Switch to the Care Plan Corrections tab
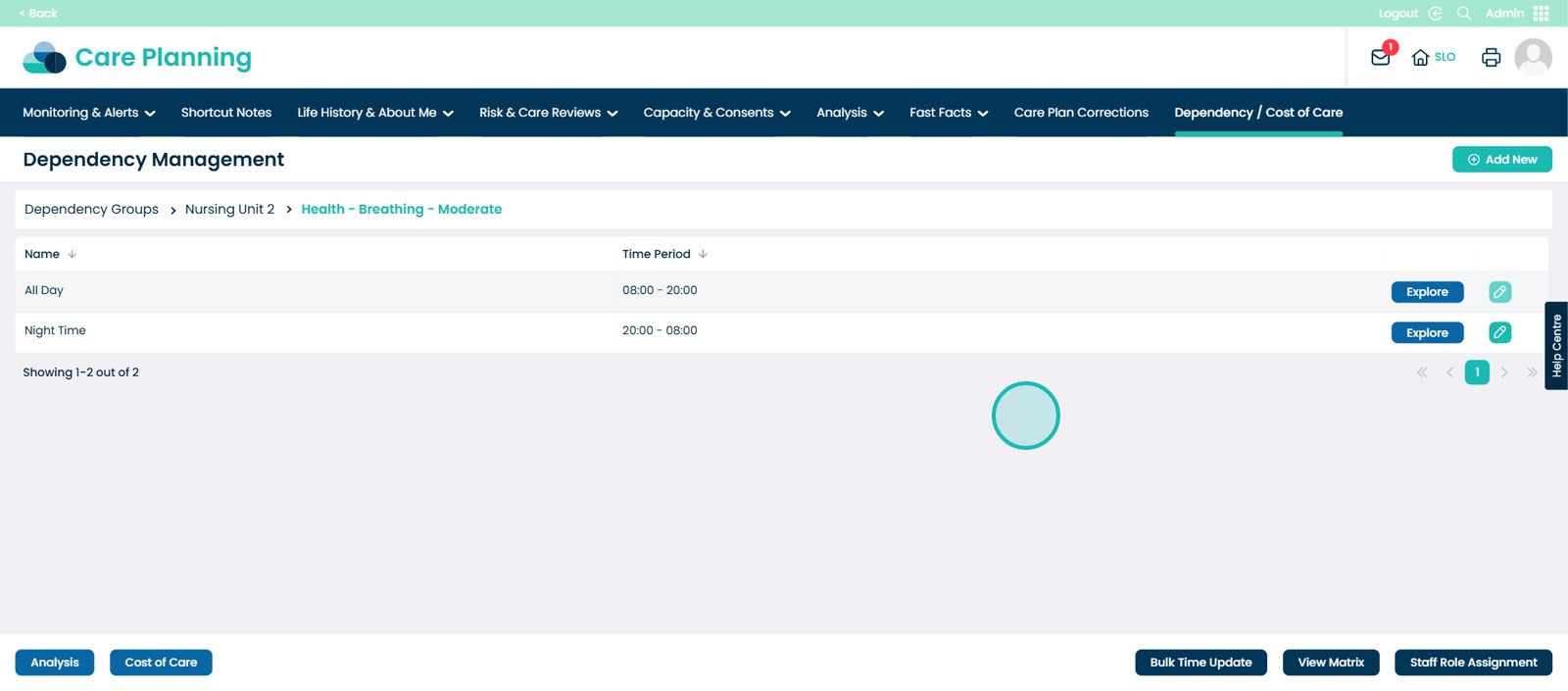The height and width of the screenshot is (691, 1568). pos(1081,113)
